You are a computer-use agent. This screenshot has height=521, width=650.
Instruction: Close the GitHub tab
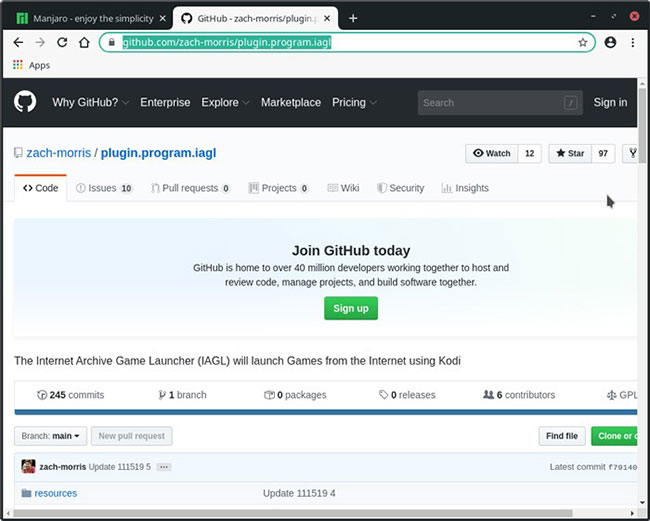pos(327,18)
